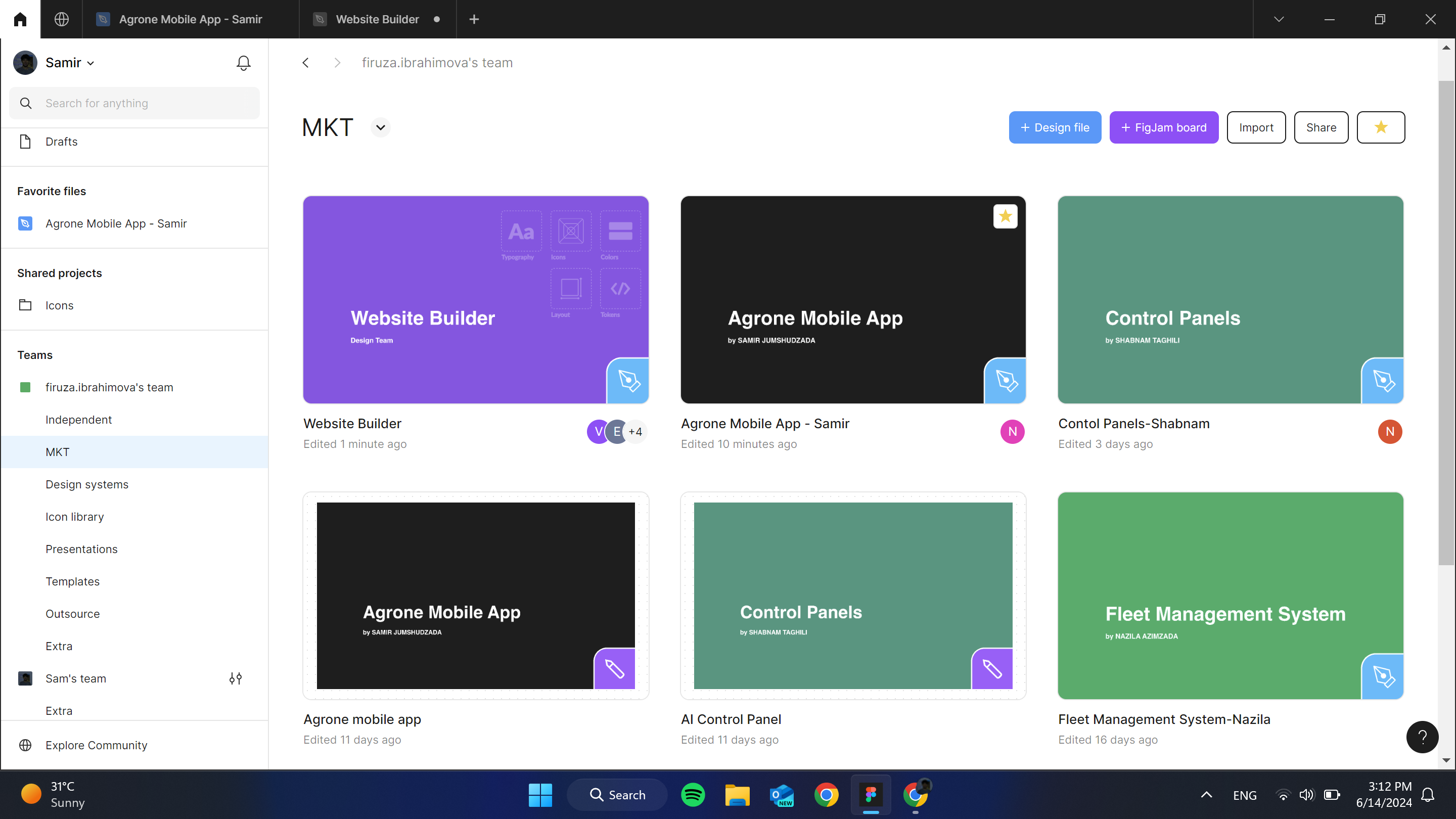The width and height of the screenshot is (1456, 819).
Task: Open favorite file Agrone Mobile App - Samir
Action: click(134, 223)
